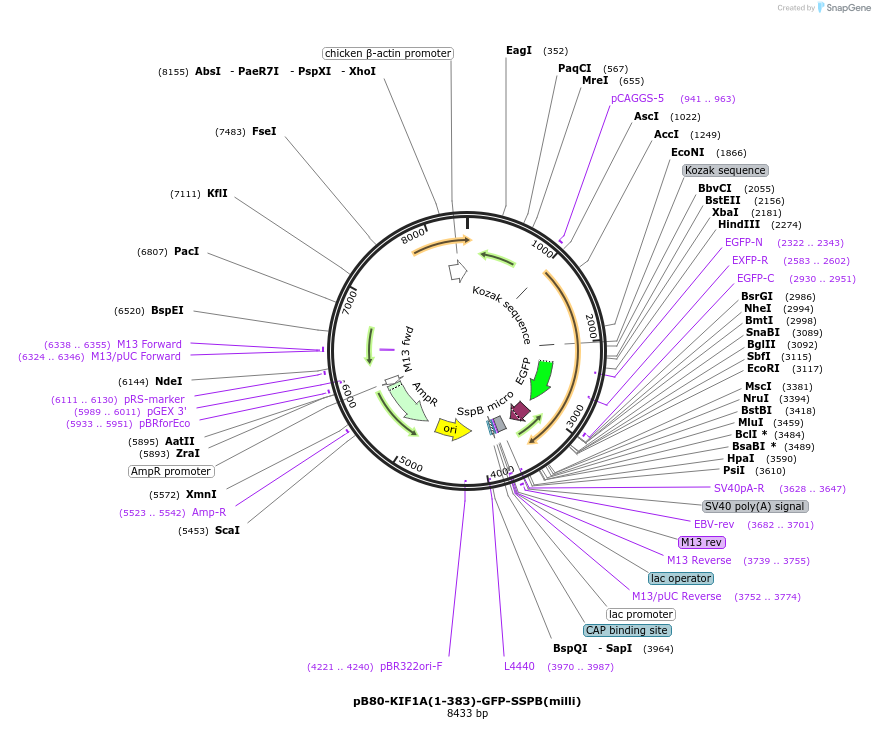Click the HindIII enzyme site label

739,224
